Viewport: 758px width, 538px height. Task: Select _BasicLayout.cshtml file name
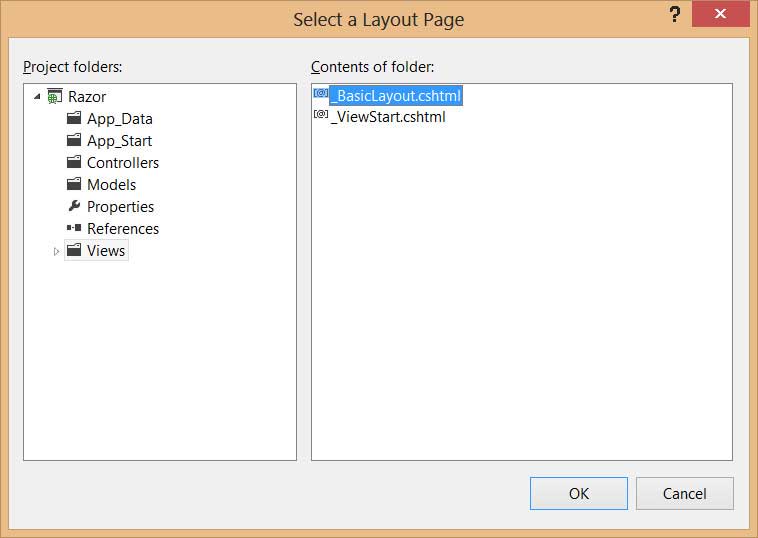click(396, 96)
